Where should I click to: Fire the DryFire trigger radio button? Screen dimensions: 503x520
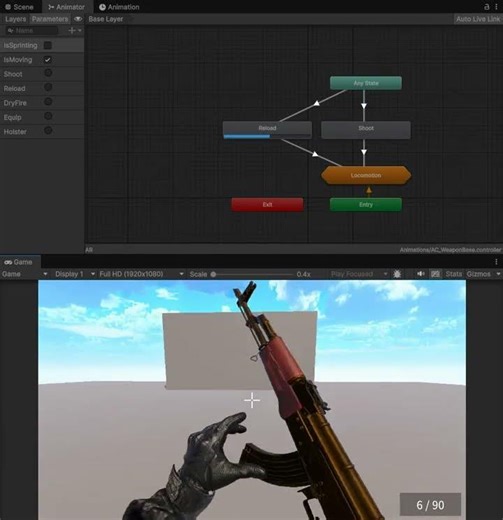coord(48,101)
